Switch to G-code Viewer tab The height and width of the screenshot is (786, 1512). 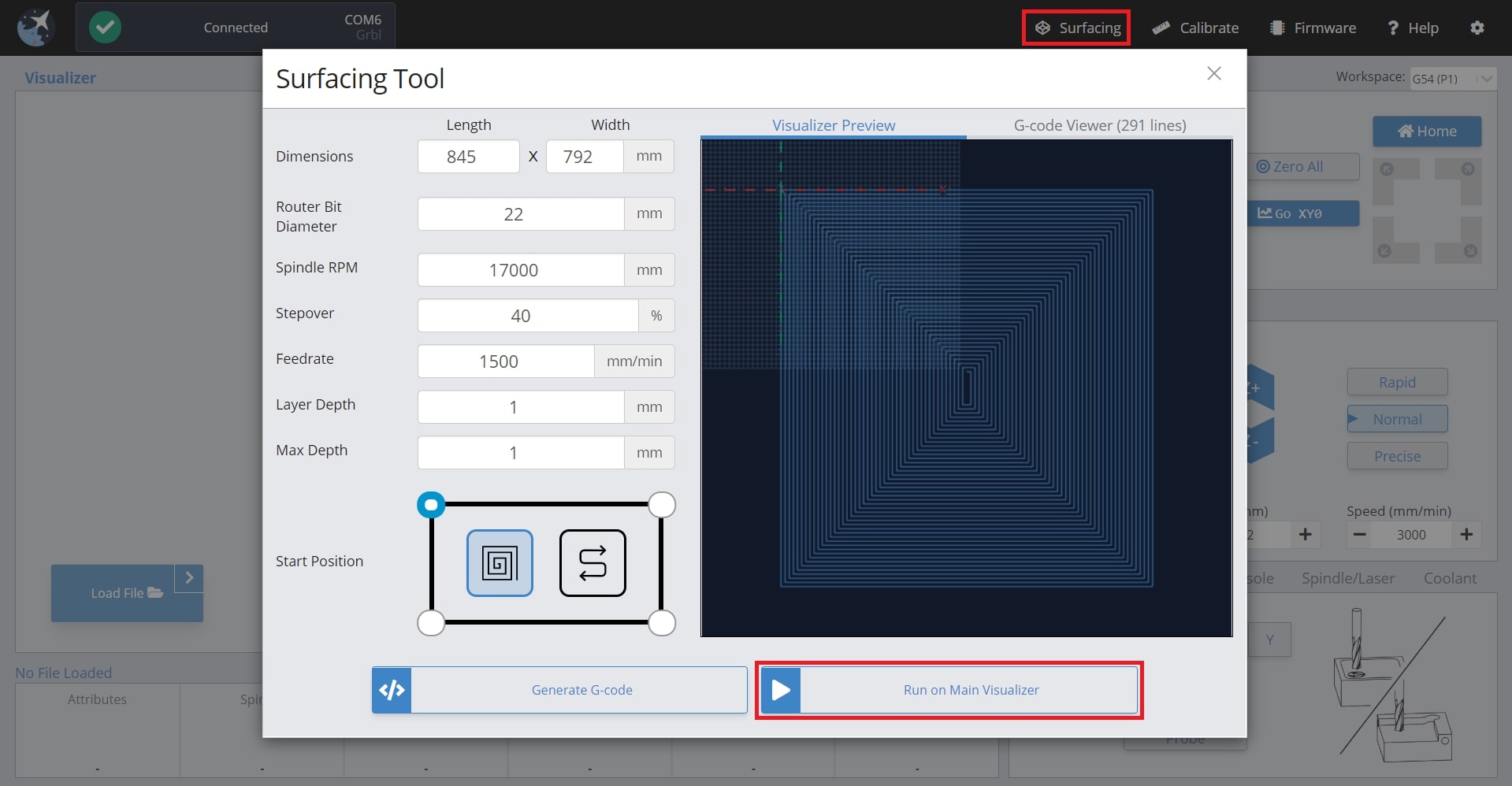pyautogui.click(x=1099, y=125)
